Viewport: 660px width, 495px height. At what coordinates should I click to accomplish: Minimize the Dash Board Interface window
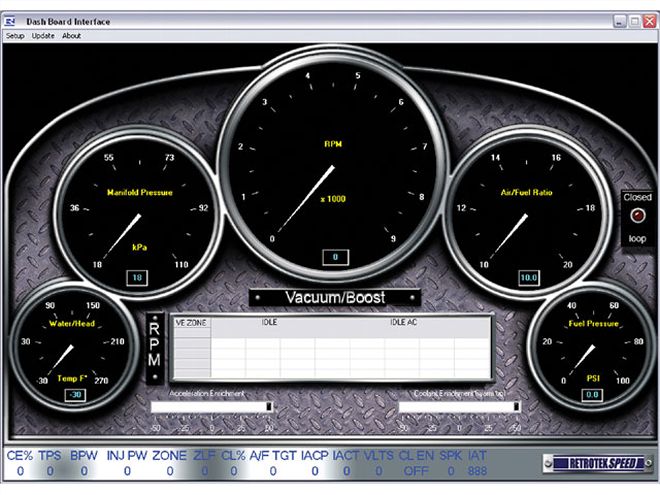[x=620, y=21]
